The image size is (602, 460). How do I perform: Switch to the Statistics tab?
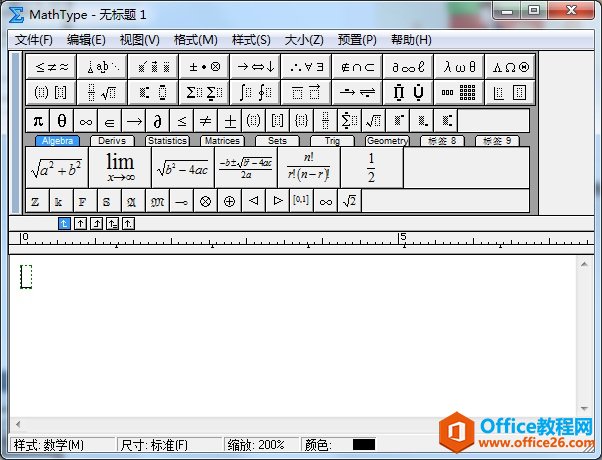coord(167,141)
